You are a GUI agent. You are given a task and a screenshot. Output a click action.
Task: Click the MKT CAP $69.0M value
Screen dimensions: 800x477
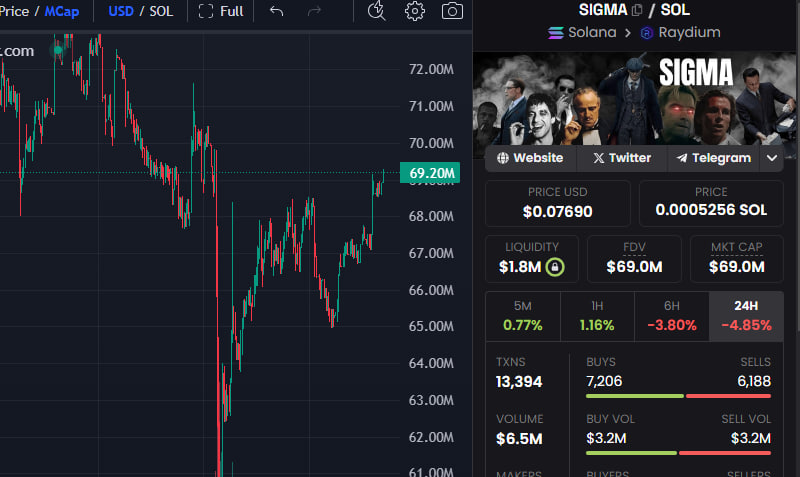737,267
